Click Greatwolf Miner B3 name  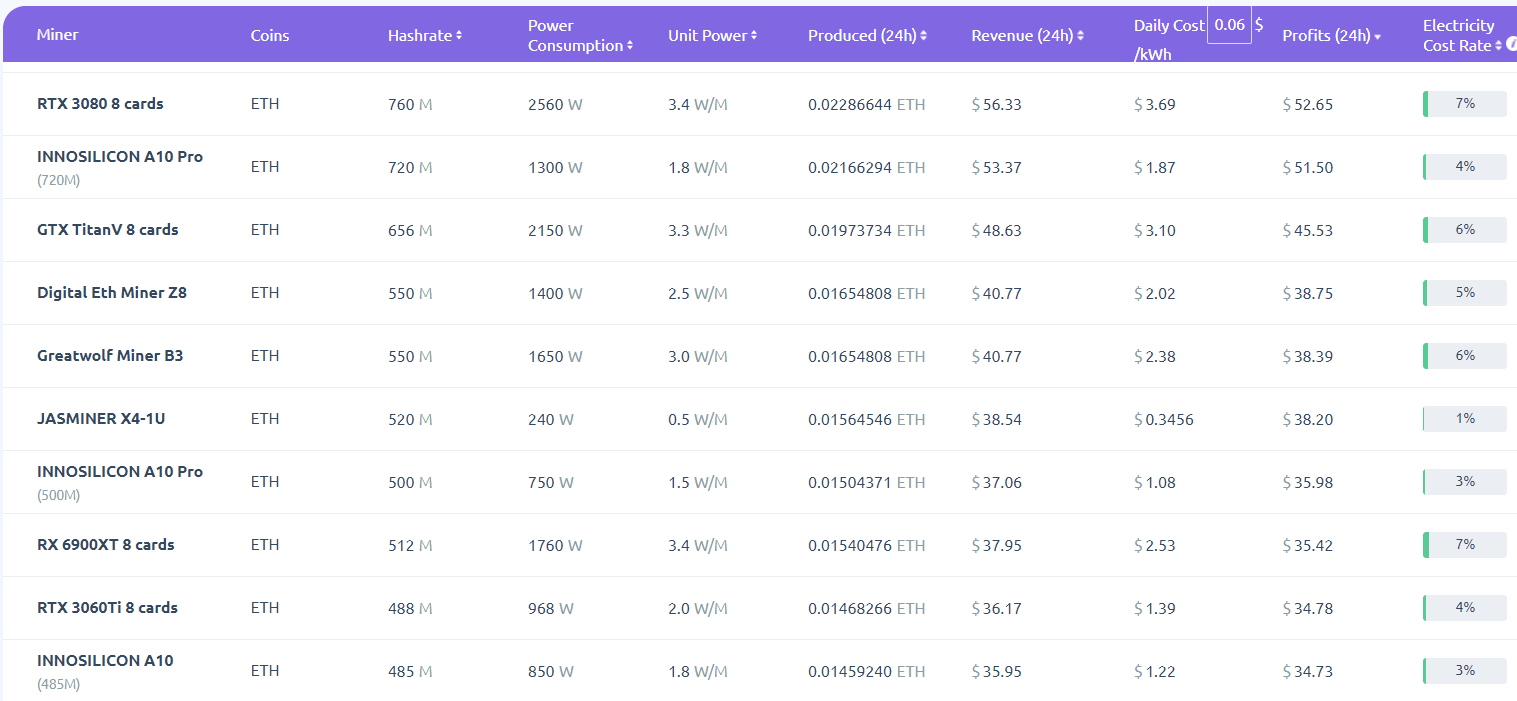(110, 356)
